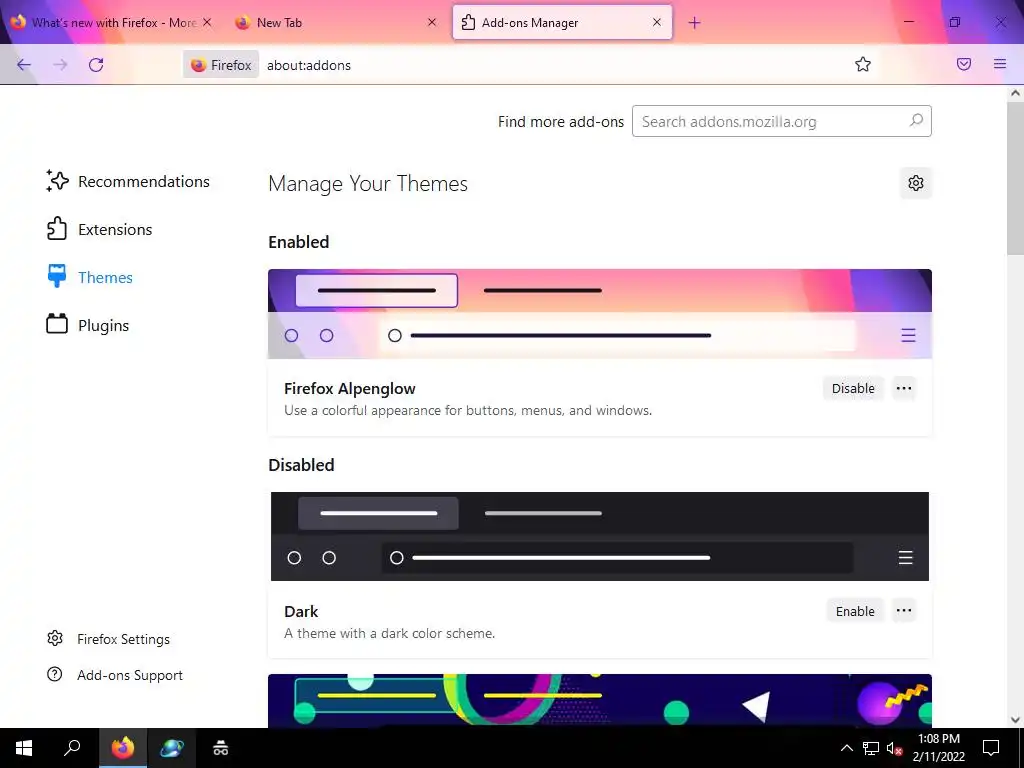Click the scrollbar down arrow
This screenshot has height=768, width=1024.
click(1015, 720)
